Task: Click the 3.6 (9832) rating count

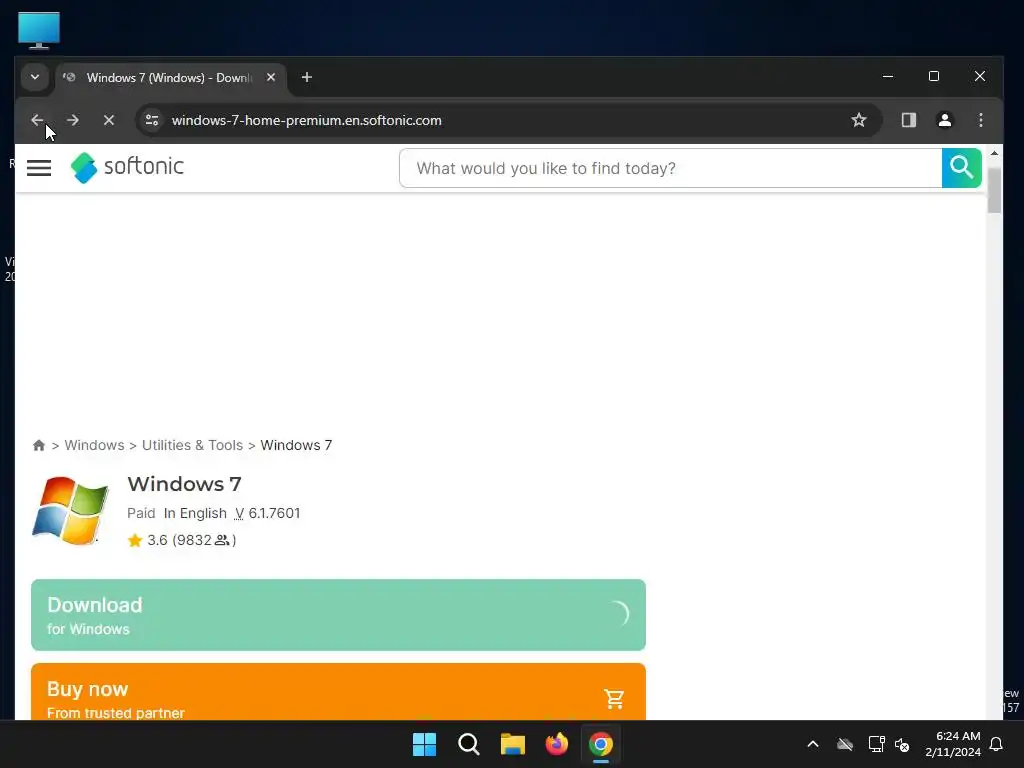Action: tap(191, 540)
